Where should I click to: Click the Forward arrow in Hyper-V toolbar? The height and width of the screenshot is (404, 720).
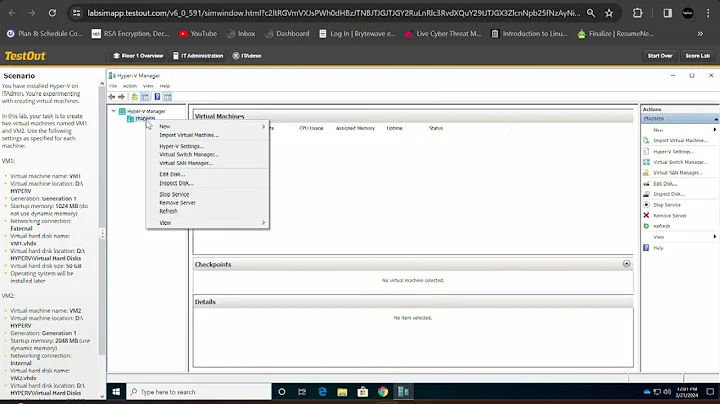tap(121, 97)
